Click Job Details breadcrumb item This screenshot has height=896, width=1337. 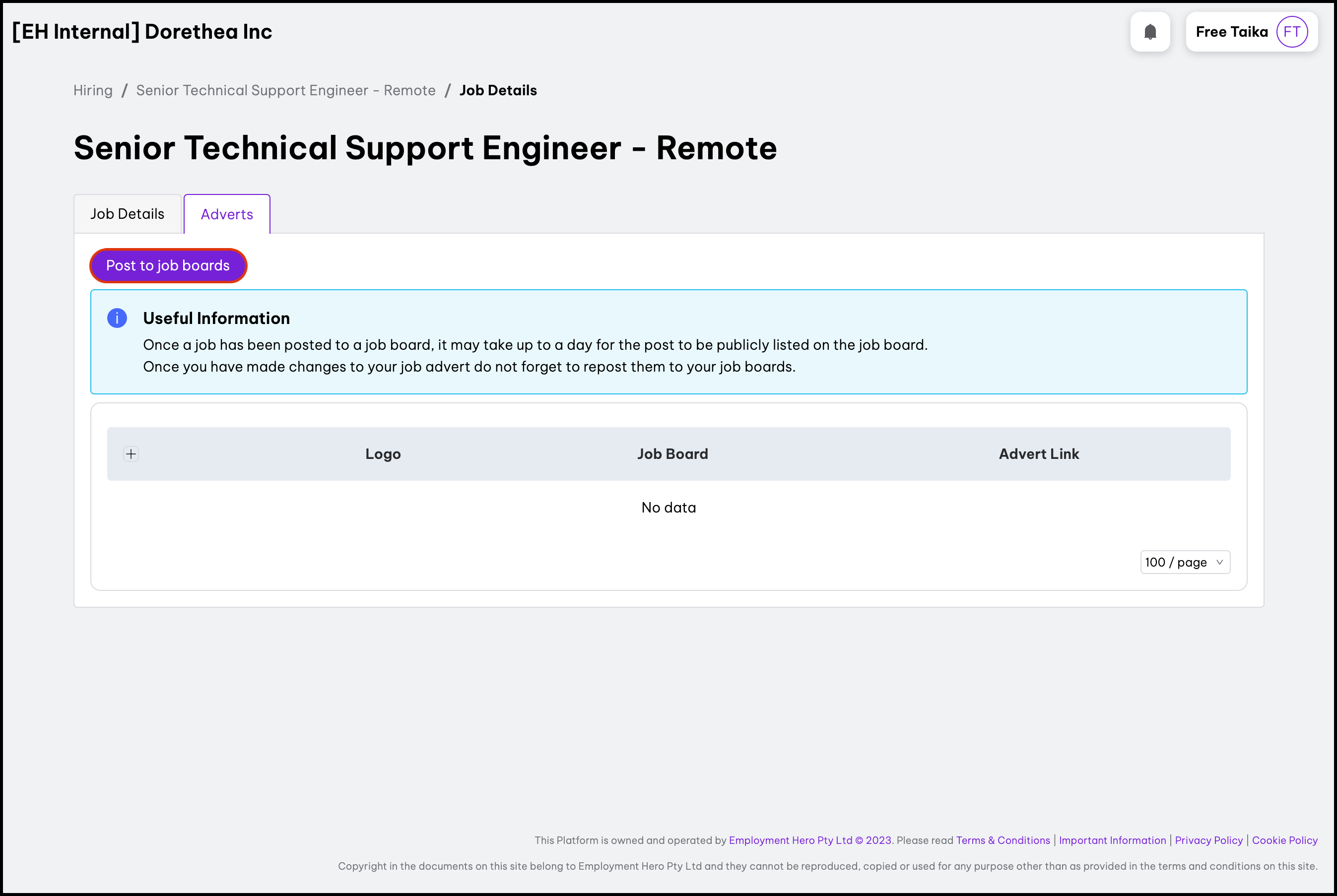point(498,90)
